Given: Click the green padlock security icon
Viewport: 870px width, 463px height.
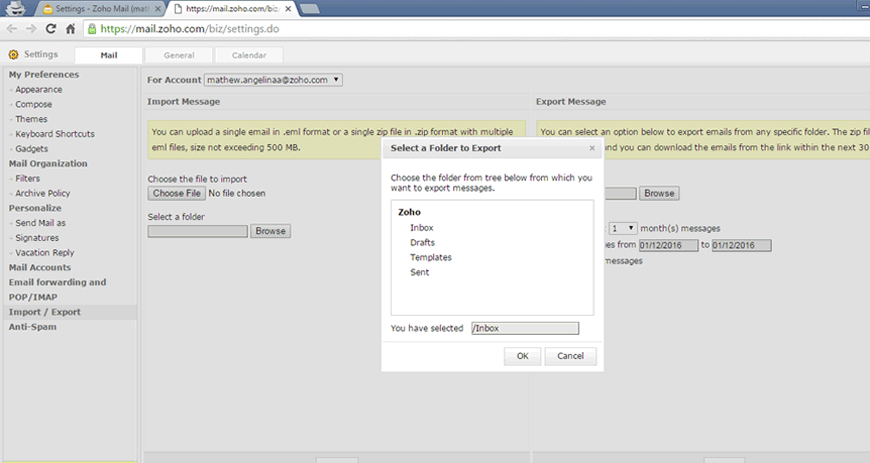Looking at the screenshot, I should [92, 29].
